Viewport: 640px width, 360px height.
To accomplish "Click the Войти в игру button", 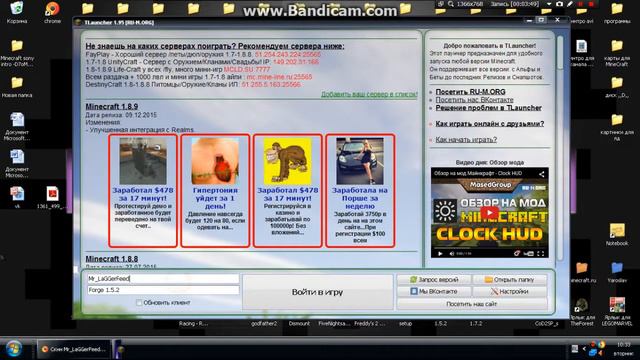I will 318,292.
